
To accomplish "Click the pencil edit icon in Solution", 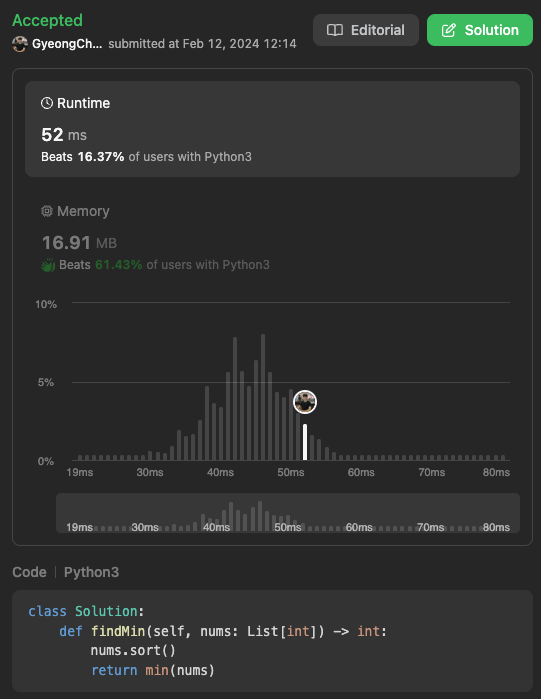I will point(449,30).
